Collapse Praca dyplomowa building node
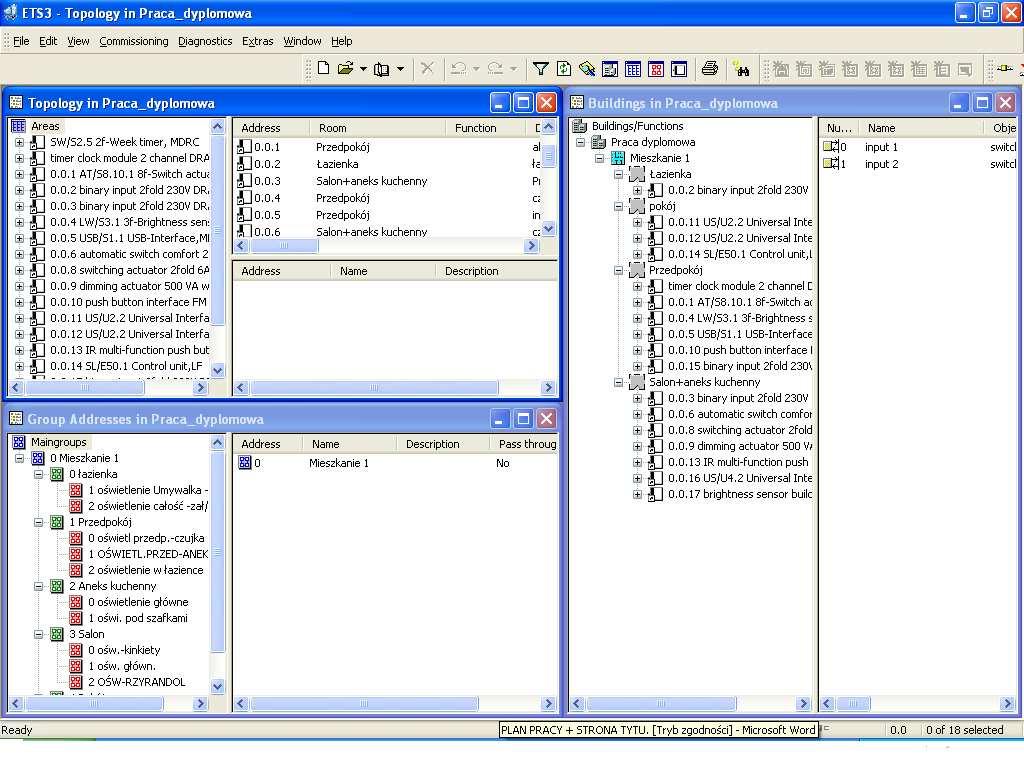The height and width of the screenshot is (768, 1024). [581, 142]
